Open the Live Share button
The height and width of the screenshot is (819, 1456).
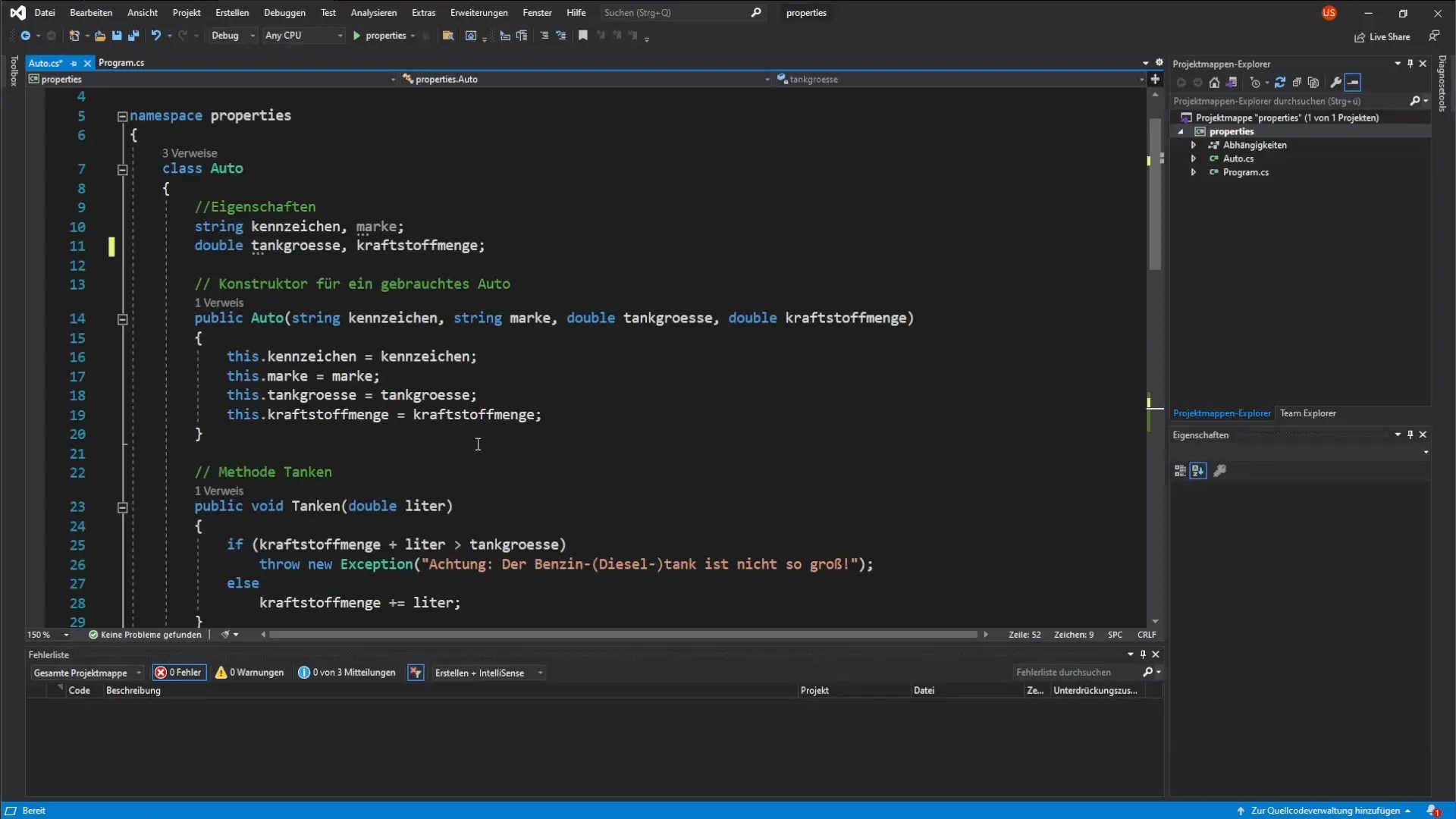coord(1382,36)
